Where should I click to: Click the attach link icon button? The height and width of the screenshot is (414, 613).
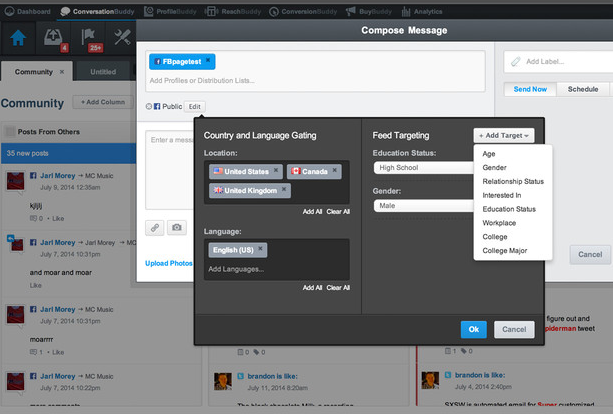(155, 228)
